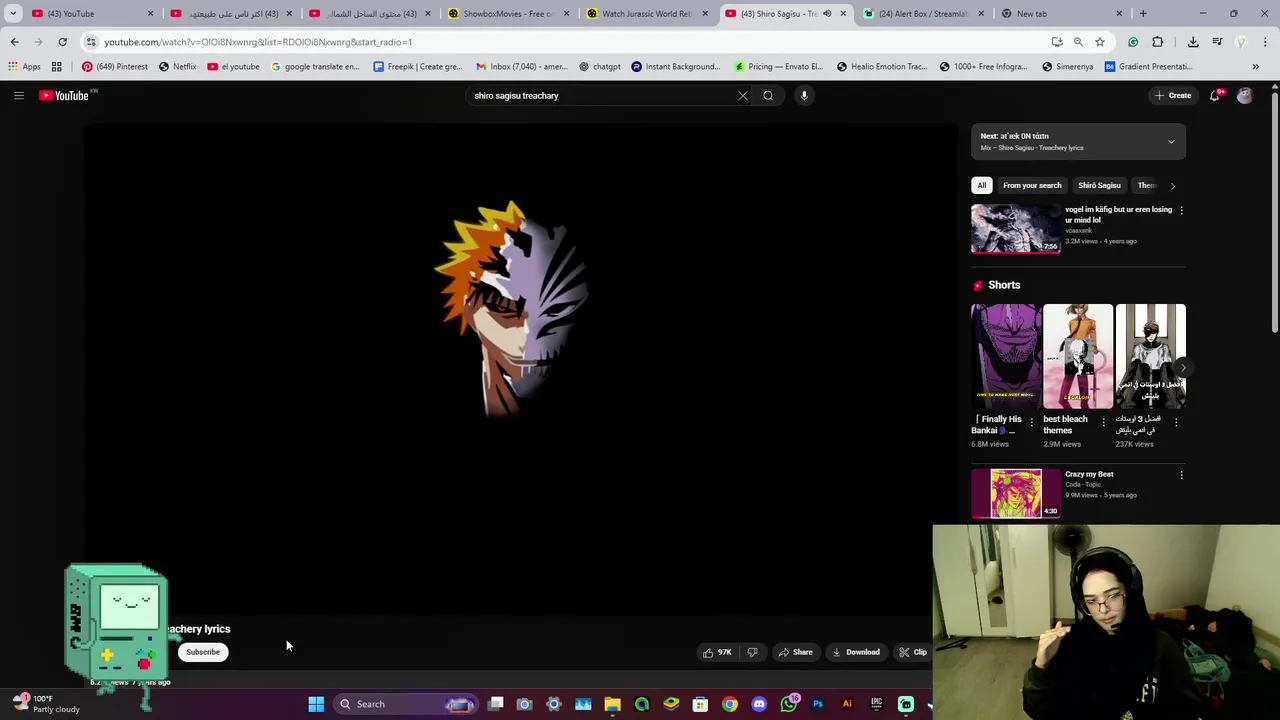Screen dimensions: 1280x720
Task: Switch to Watch Jurassic World tab
Action: tap(646, 14)
